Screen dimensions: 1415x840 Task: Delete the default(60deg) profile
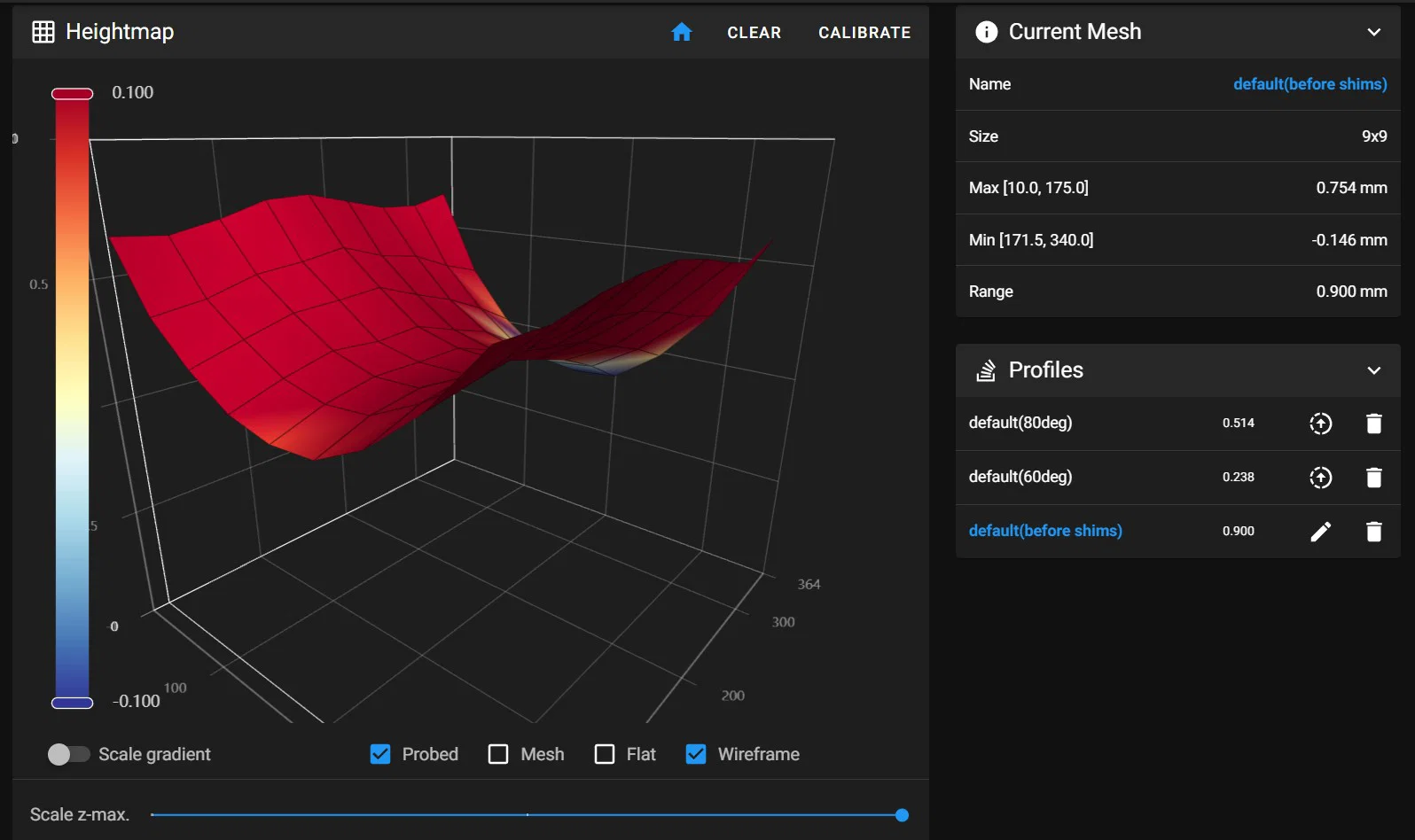point(1373,478)
